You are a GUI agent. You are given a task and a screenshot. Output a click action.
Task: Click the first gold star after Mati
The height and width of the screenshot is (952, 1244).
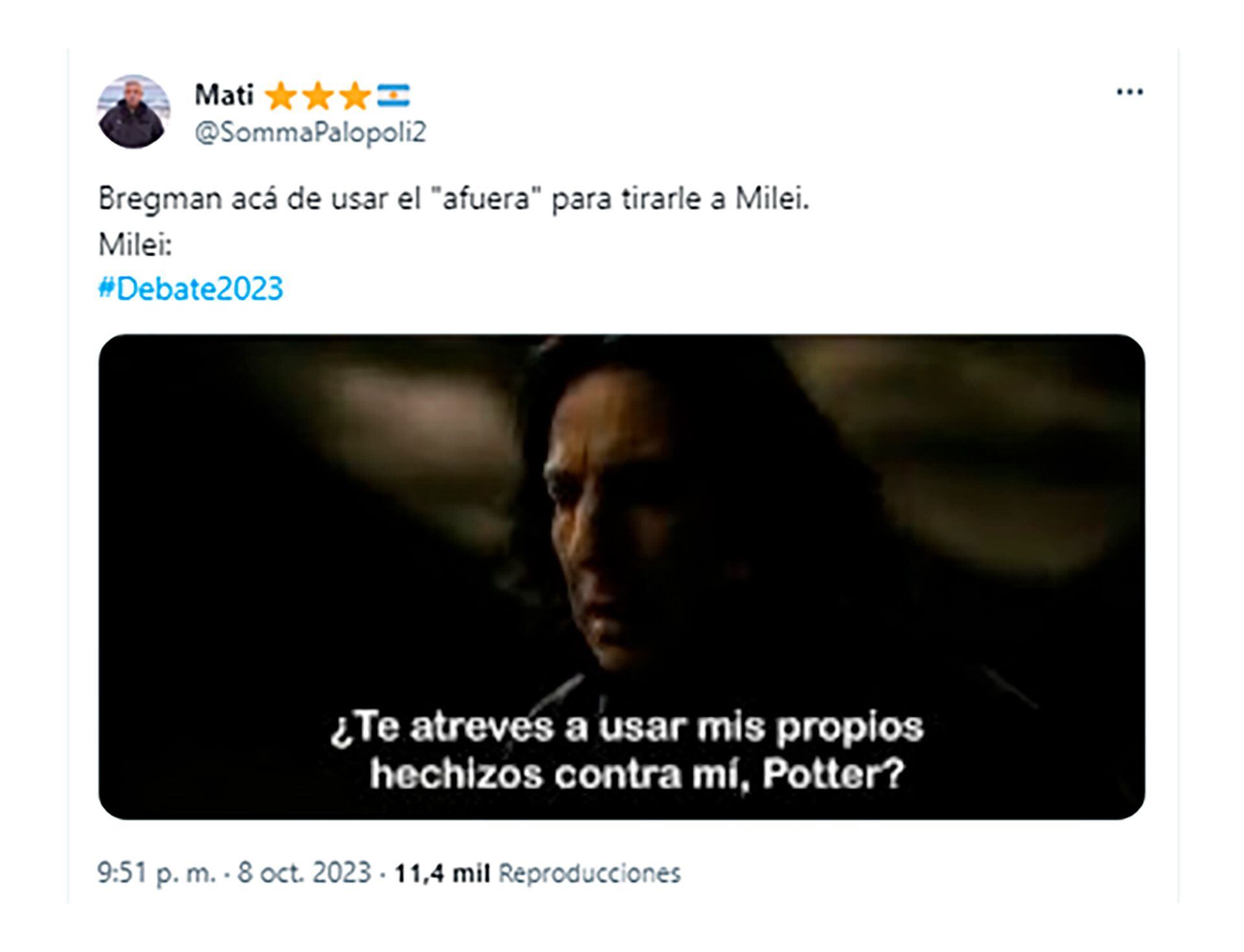click(x=281, y=97)
